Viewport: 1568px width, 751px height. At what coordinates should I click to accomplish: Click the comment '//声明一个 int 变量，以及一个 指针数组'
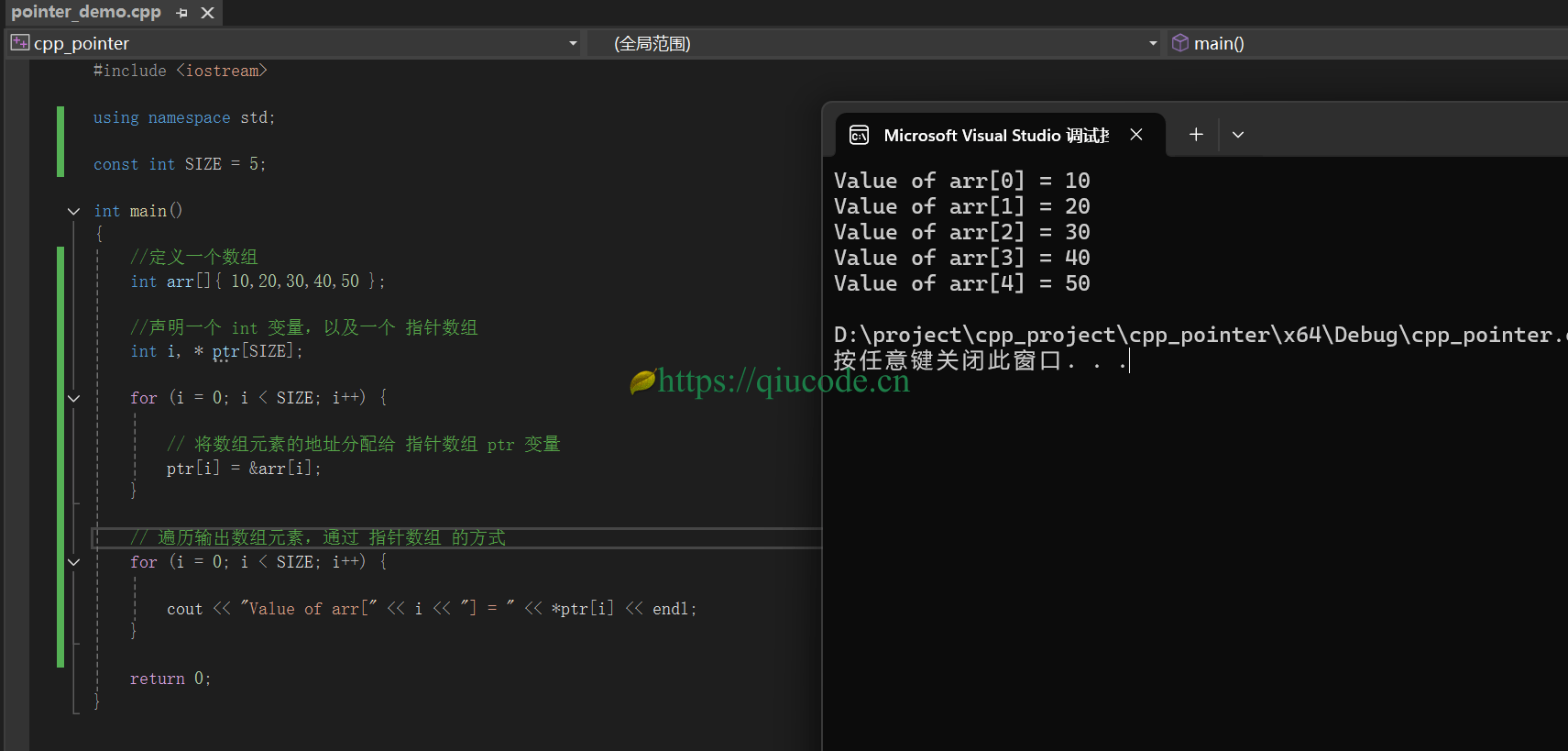click(x=304, y=327)
